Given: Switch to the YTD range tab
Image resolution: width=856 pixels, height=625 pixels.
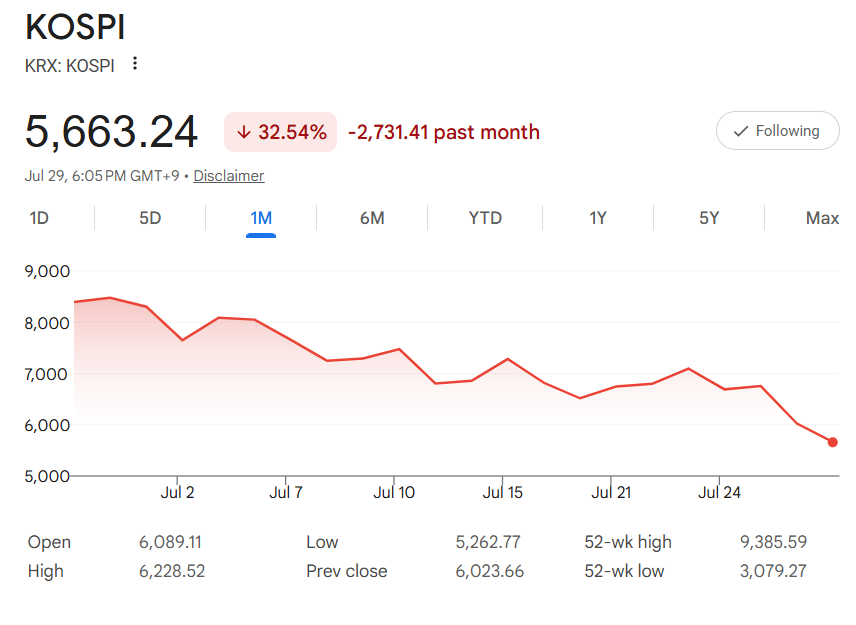Looking at the screenshot, I should [x=485, y=218].
